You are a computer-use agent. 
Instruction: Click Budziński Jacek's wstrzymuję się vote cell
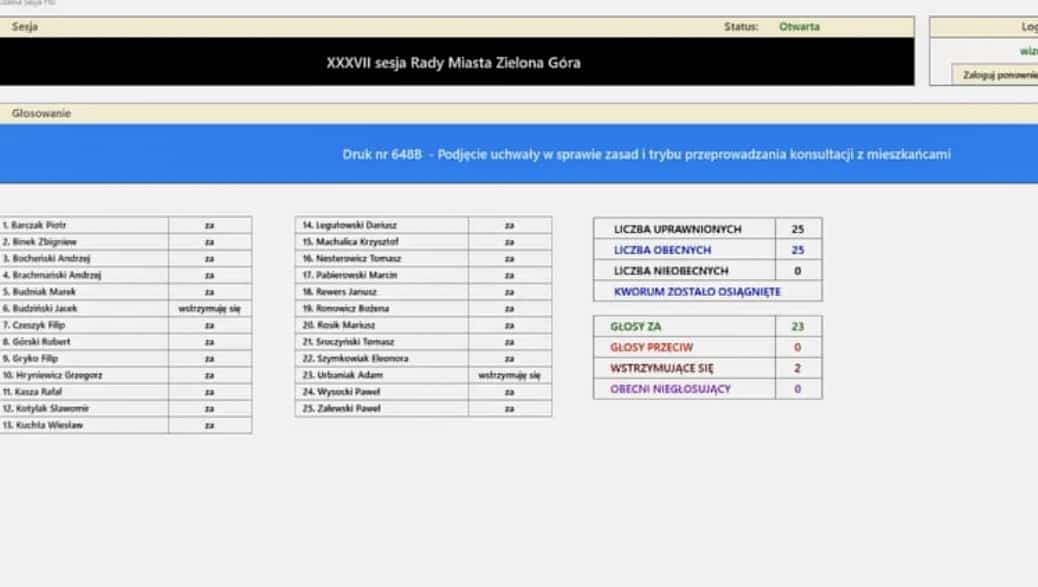pyautogui.click(x=209, y=309)
